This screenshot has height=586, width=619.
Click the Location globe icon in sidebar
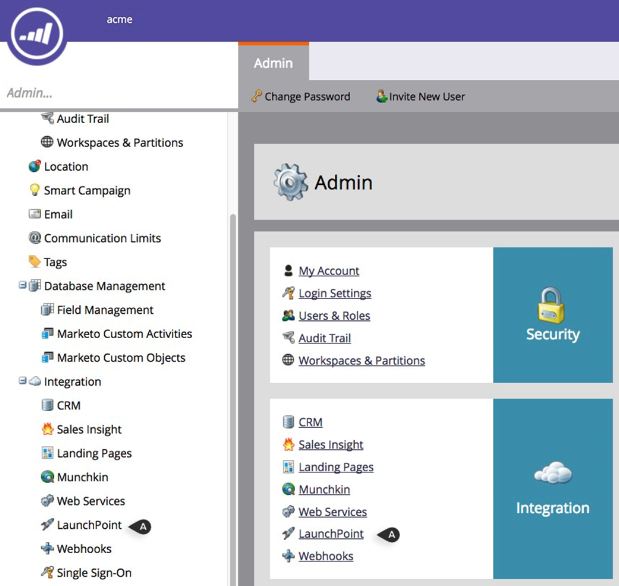(35, 167)
